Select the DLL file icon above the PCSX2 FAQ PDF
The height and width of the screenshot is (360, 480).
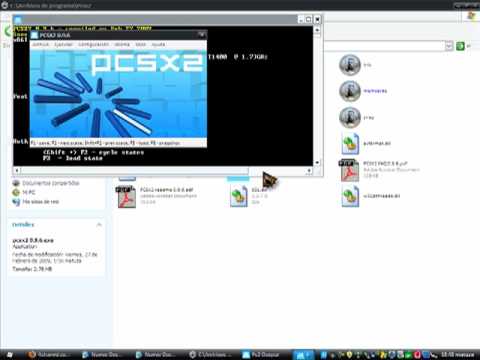point(350,144)
